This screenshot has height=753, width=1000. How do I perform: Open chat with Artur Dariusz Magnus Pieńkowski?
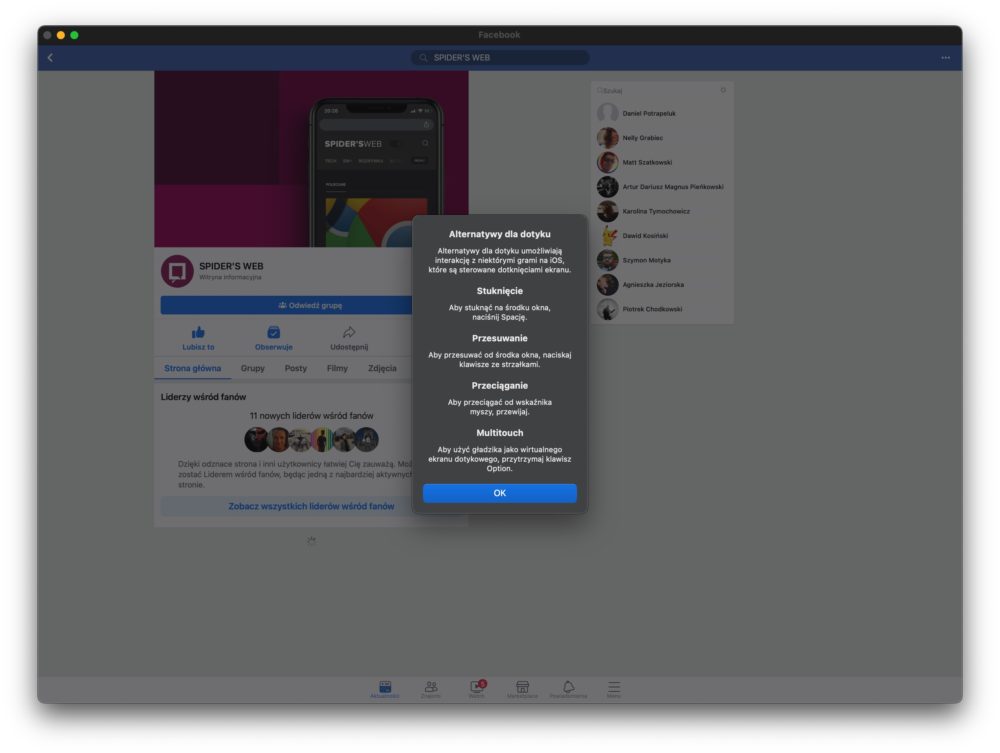point(662,187)
